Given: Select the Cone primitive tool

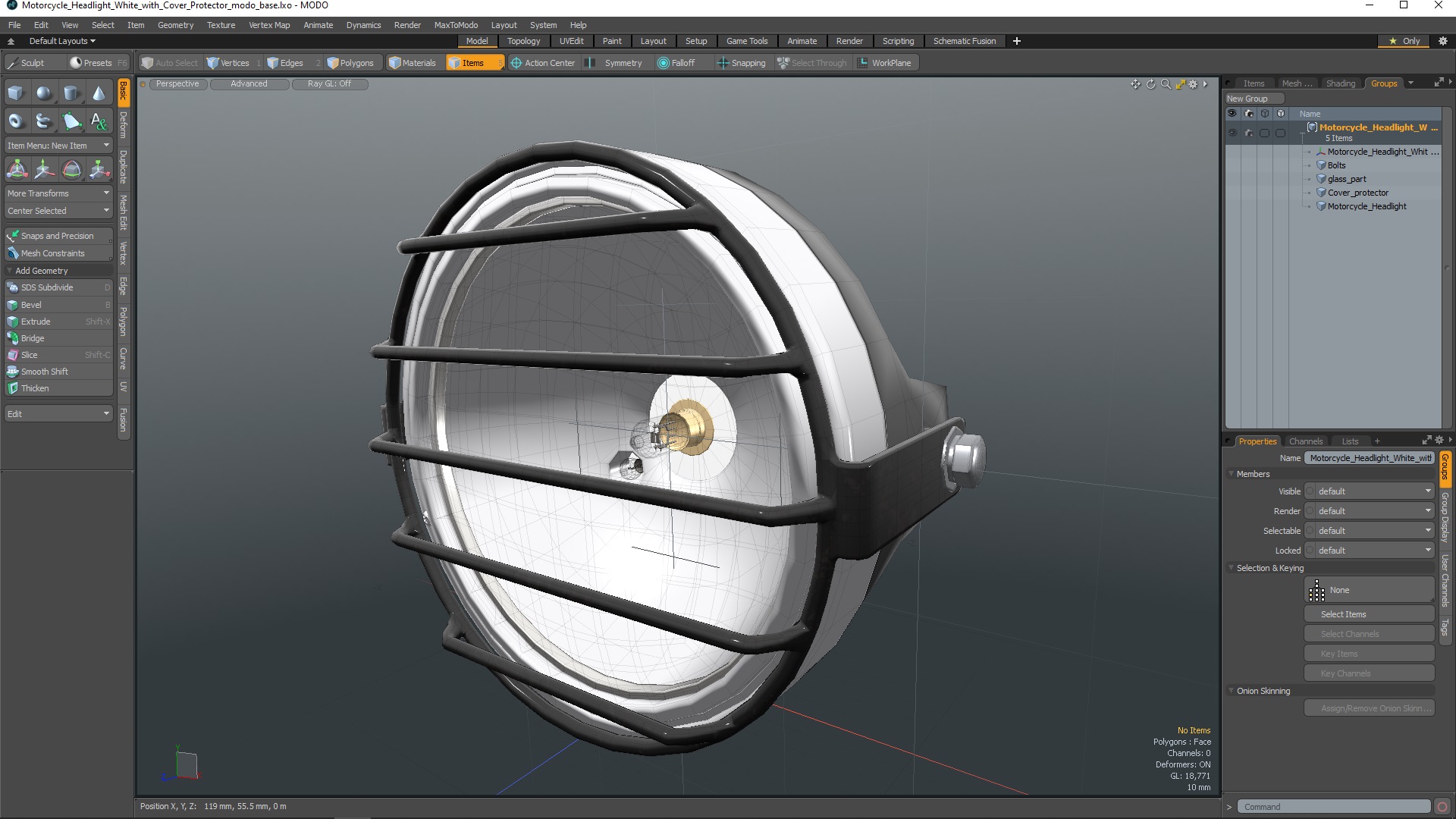Looking at the screenshot, I should 99,93.
